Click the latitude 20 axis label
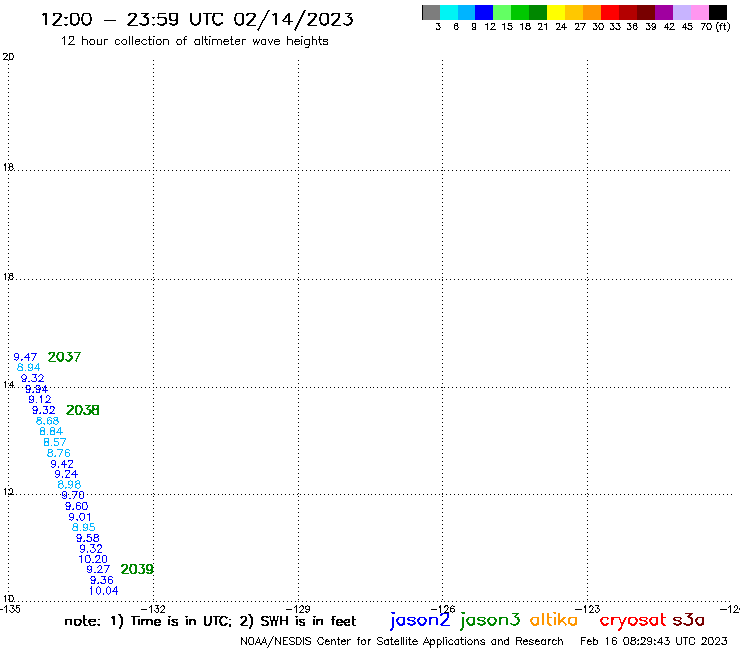The width and height of the screenshot is (740, 650). coord(8,57)
